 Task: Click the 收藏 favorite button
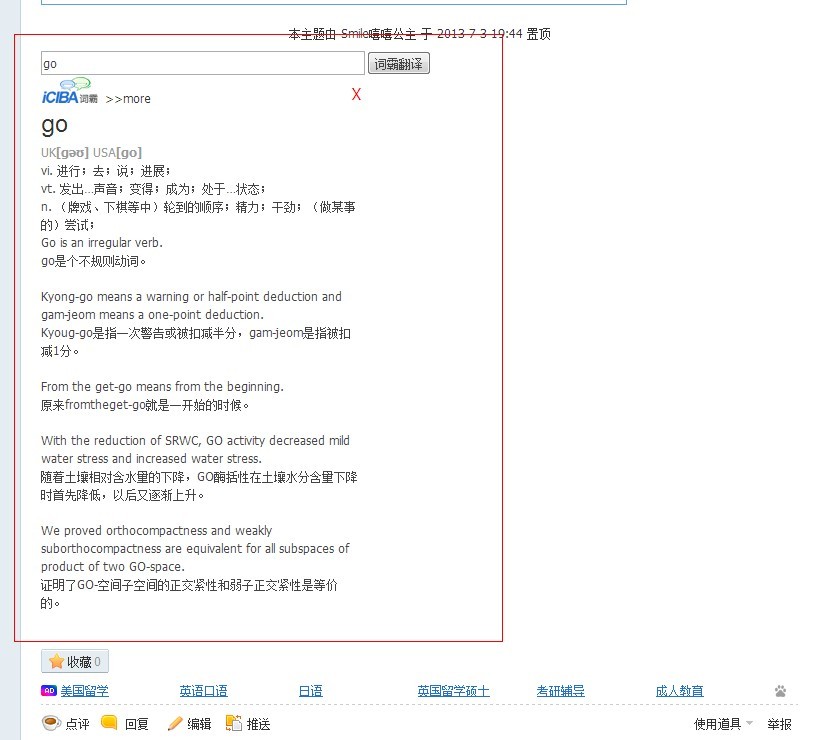(75, 660)
